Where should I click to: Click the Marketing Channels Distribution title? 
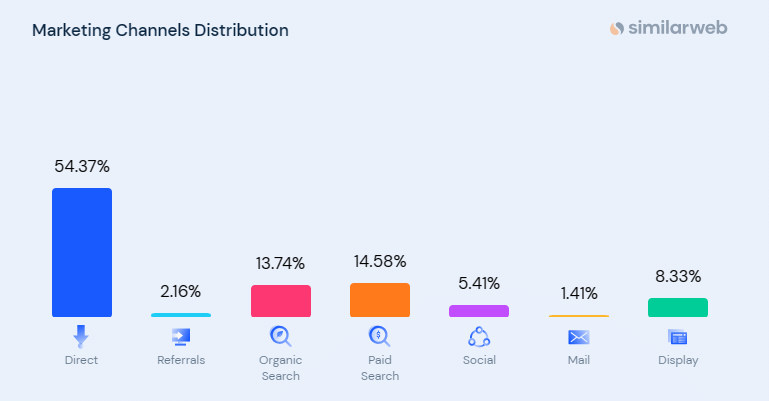[x=160, y=30]
